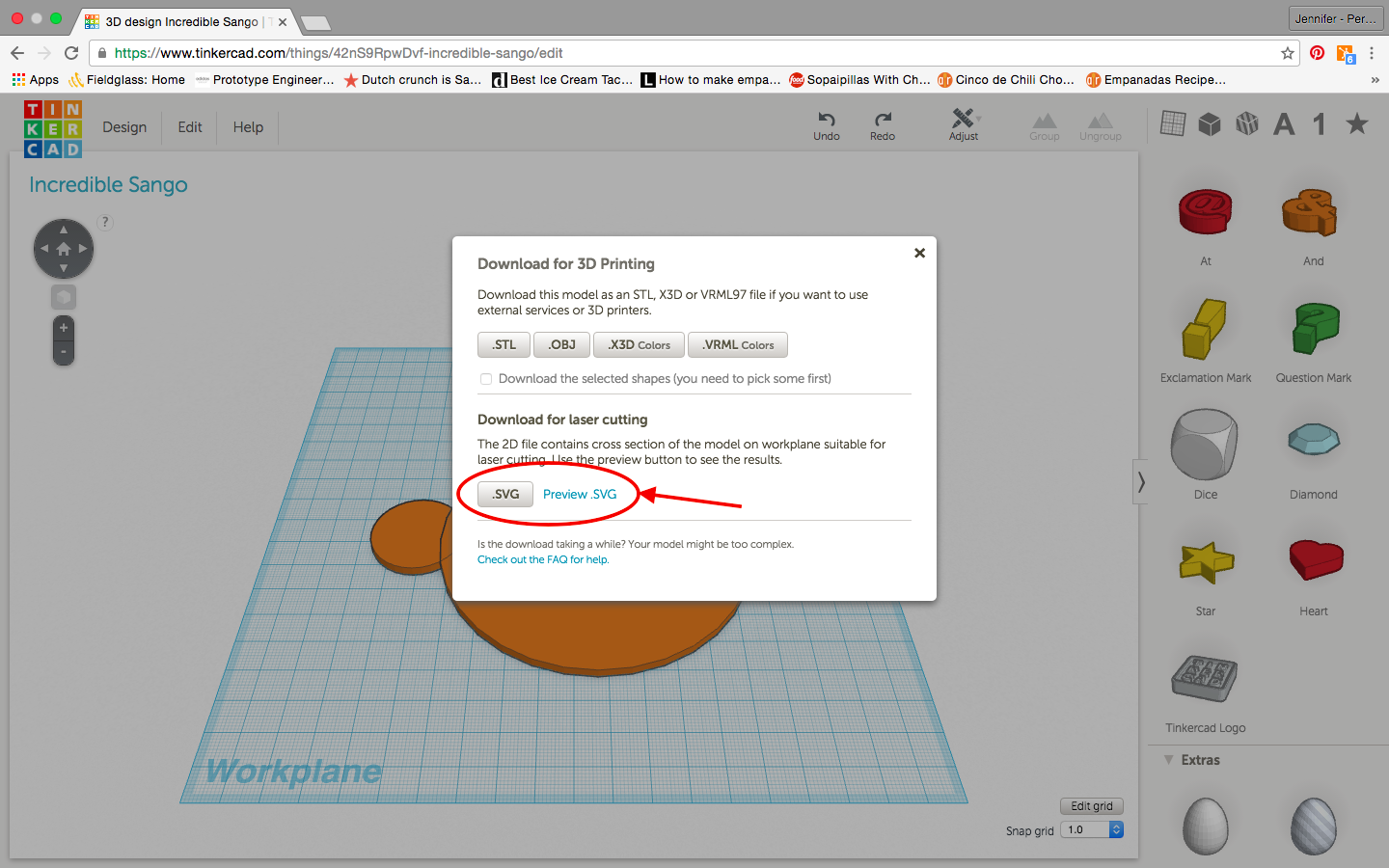This screenshot has height=868, width=1389.
Task: Open the letters shapes category
Action: click(x=1284, y=123)
